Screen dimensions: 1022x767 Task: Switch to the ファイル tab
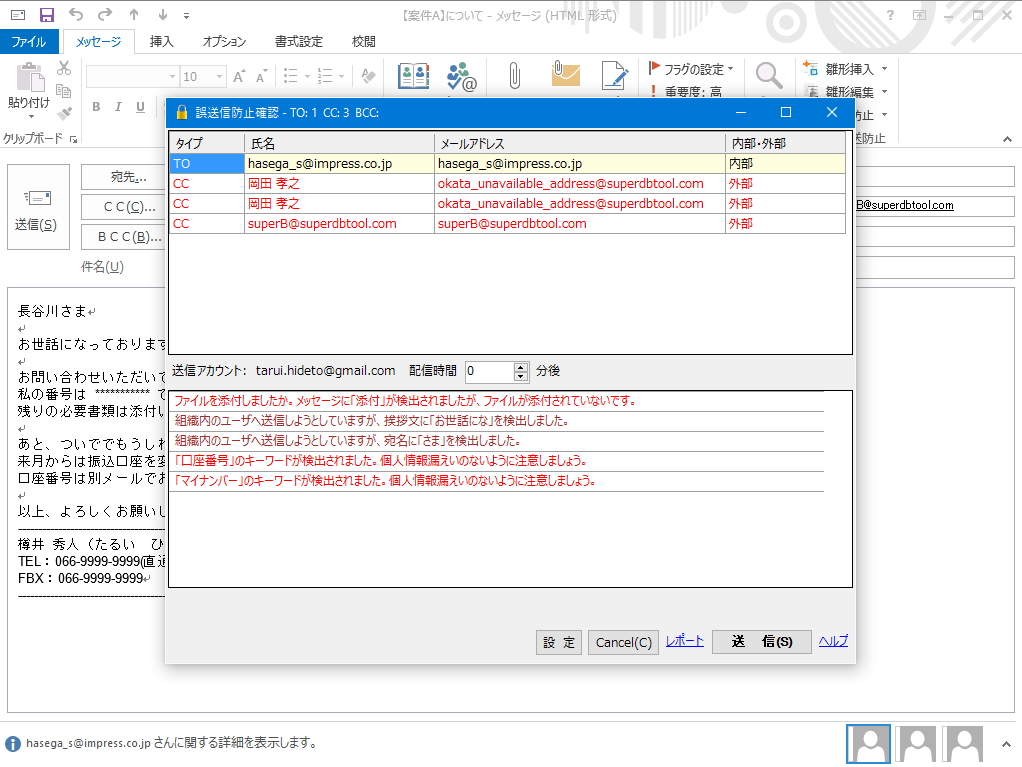(30, 41)
